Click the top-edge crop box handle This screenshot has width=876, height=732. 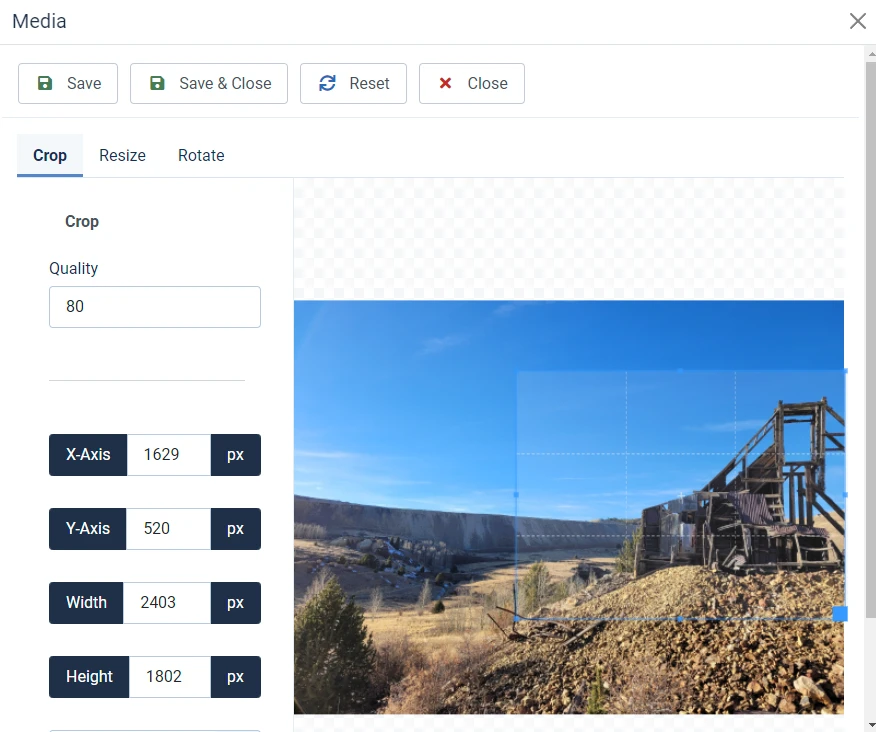[x=680, y=370]
